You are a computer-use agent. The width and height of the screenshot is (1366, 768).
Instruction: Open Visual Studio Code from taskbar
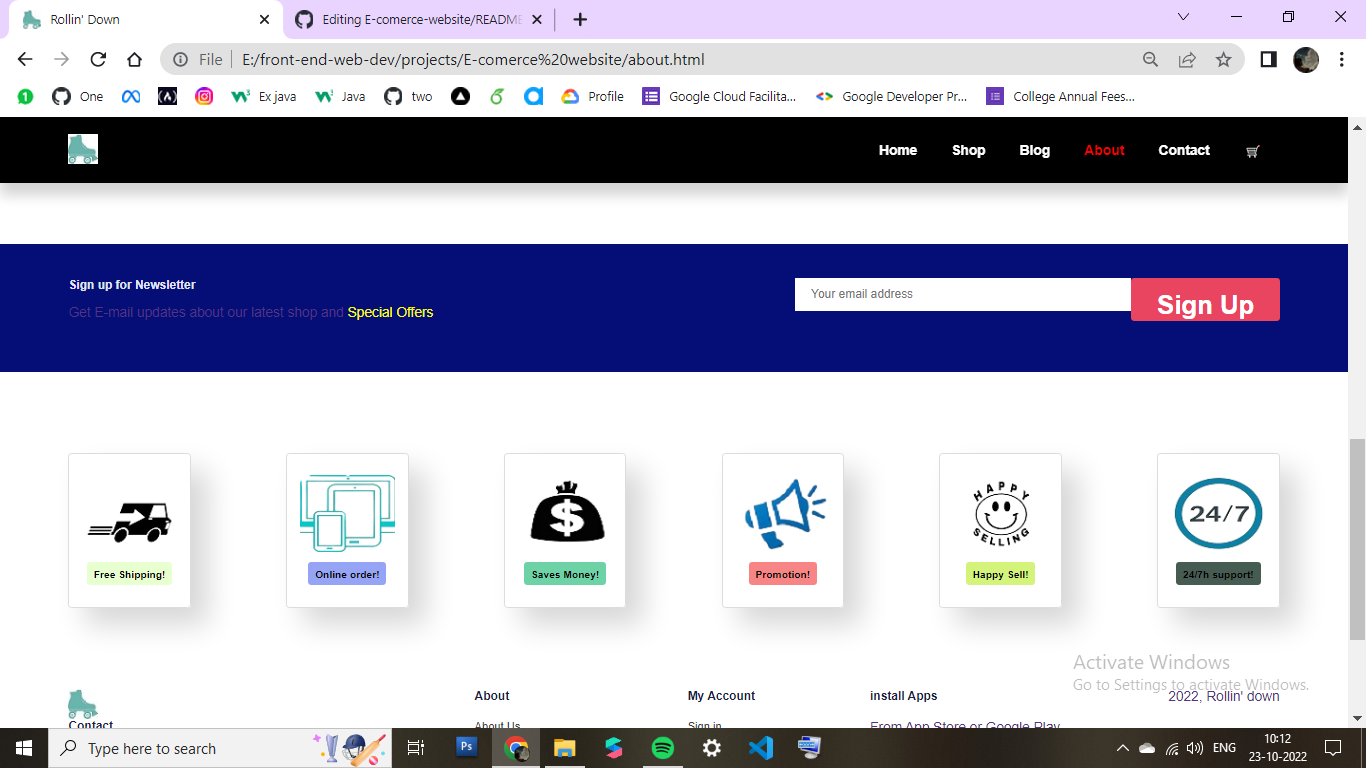pos(760,748)
